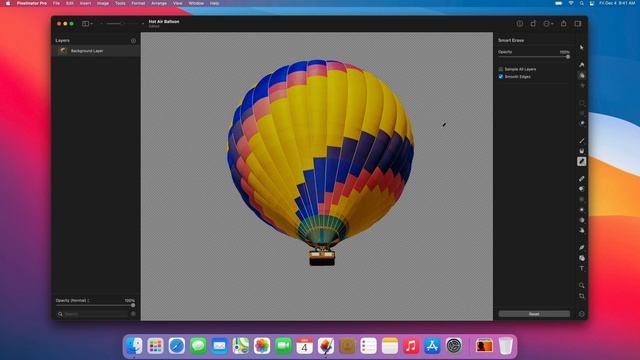
Task: Select the Paint brush tool
Action: tap(582, 141)
